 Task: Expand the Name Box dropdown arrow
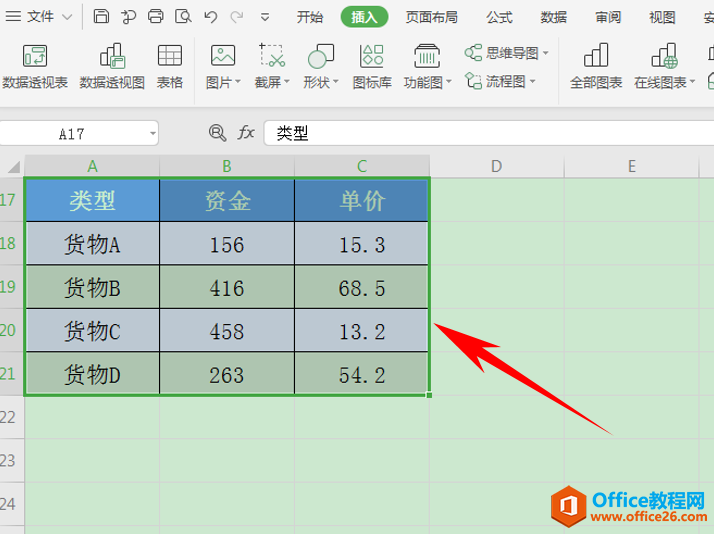tap(153, 134)
